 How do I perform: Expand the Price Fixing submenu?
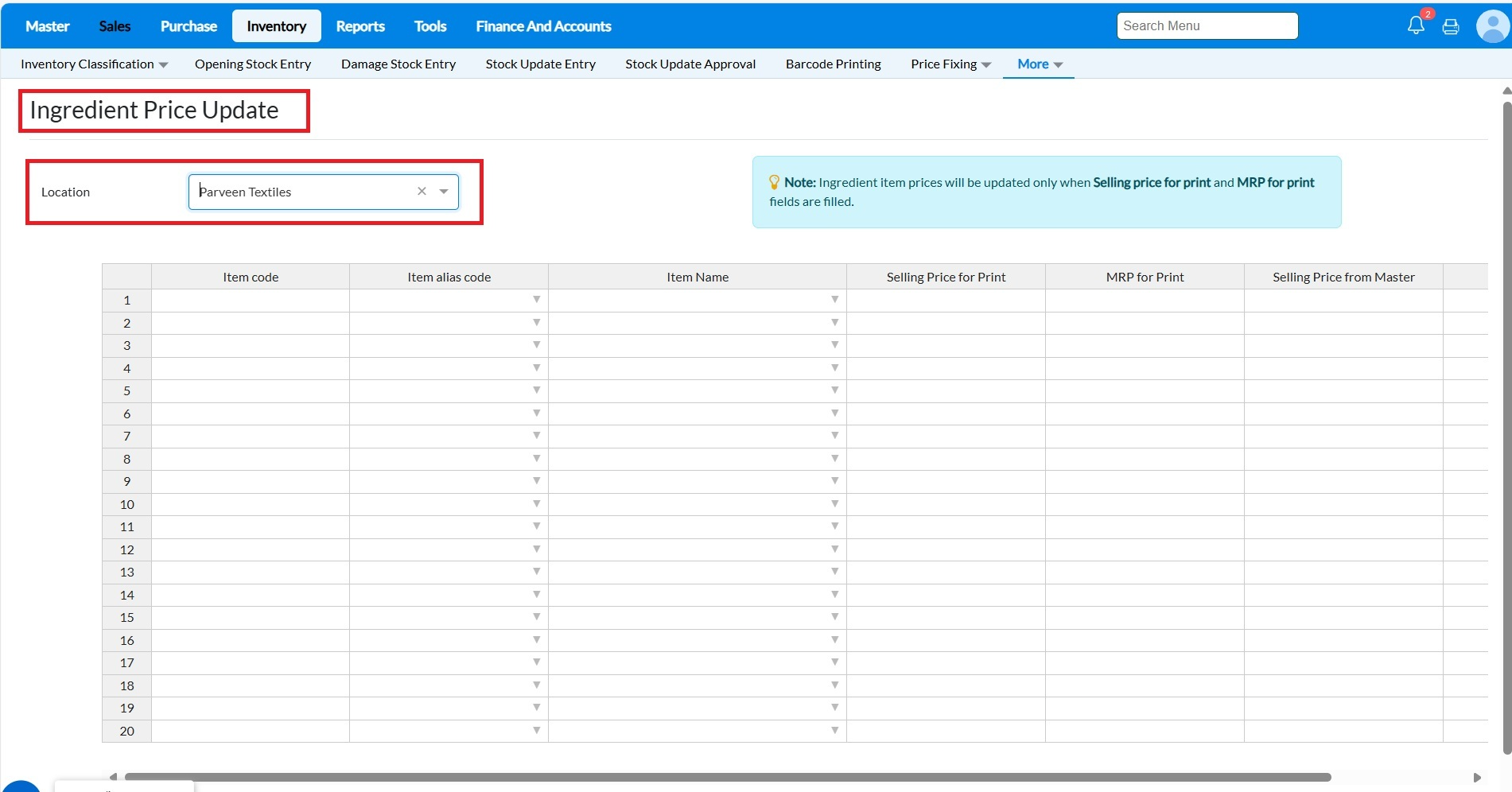950,64
